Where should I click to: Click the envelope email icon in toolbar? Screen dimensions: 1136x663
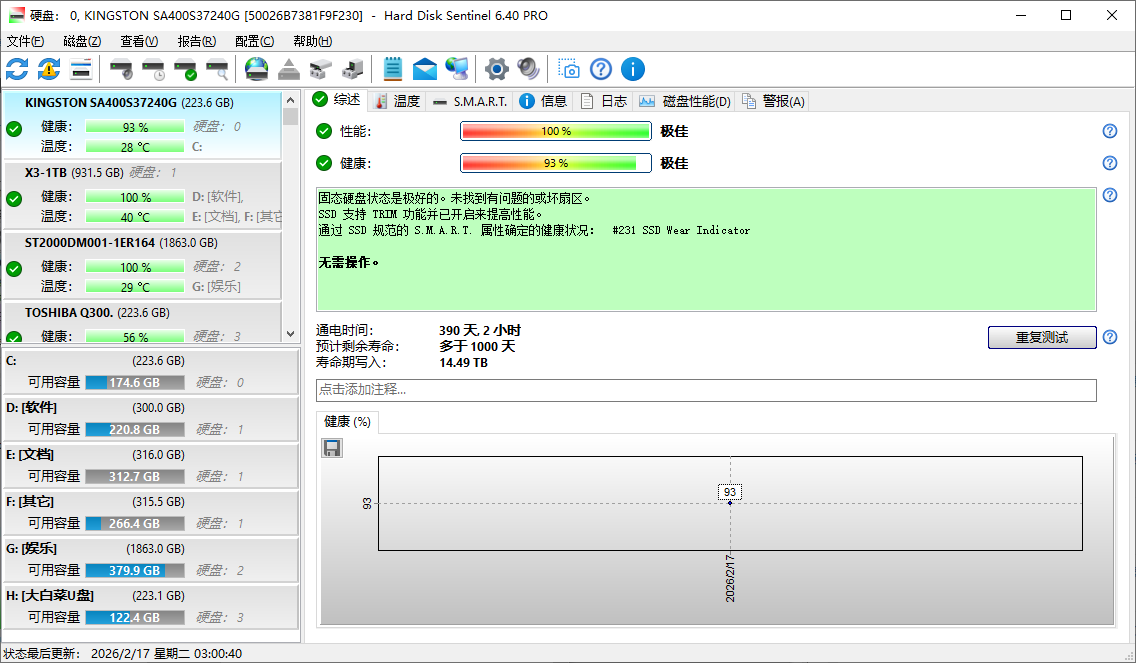tap(425, 69)
